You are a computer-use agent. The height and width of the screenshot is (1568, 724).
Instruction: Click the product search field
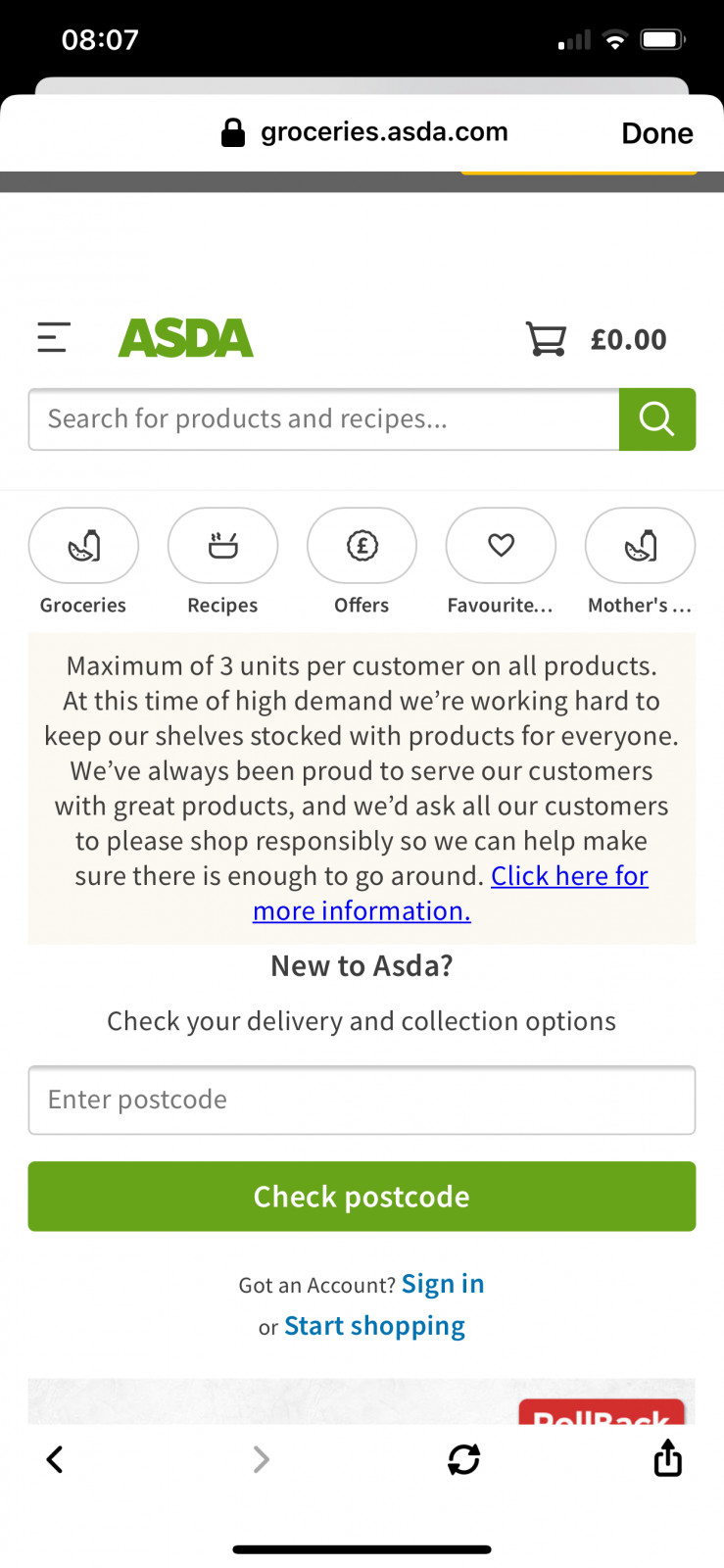pos(323,419)
